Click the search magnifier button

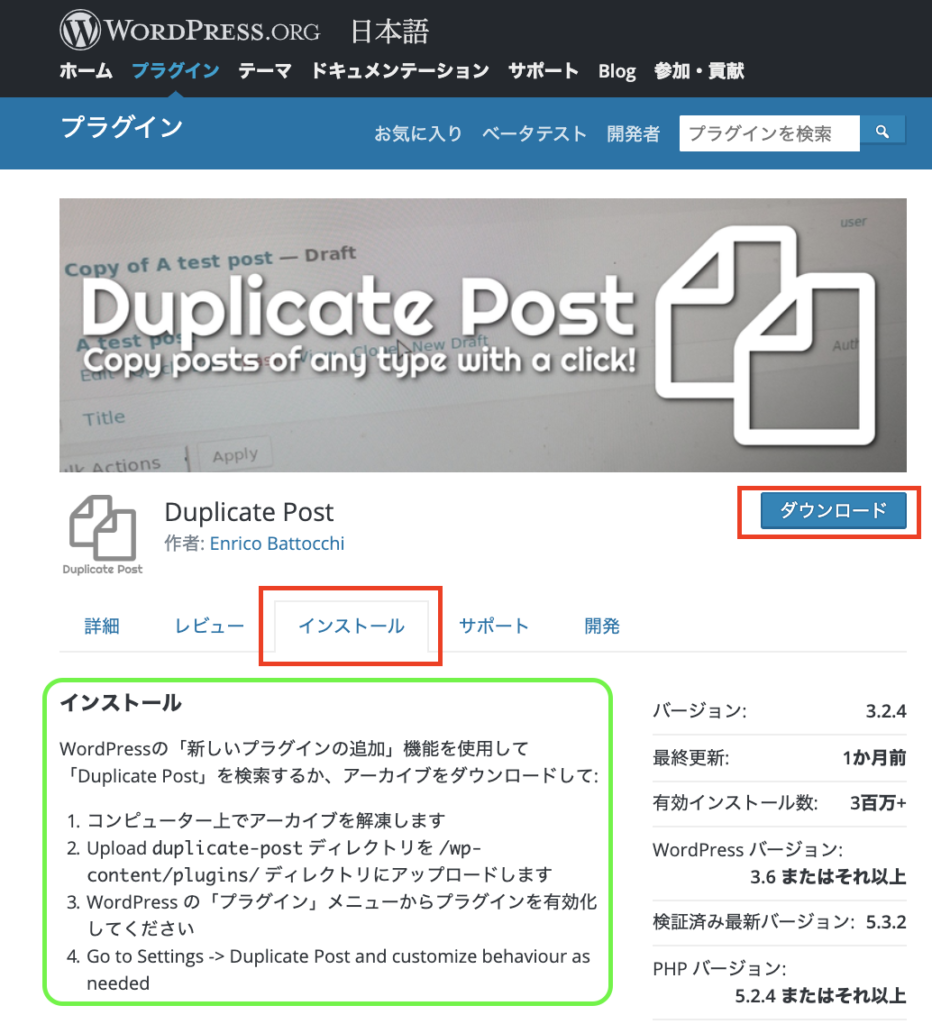point(882,132)
